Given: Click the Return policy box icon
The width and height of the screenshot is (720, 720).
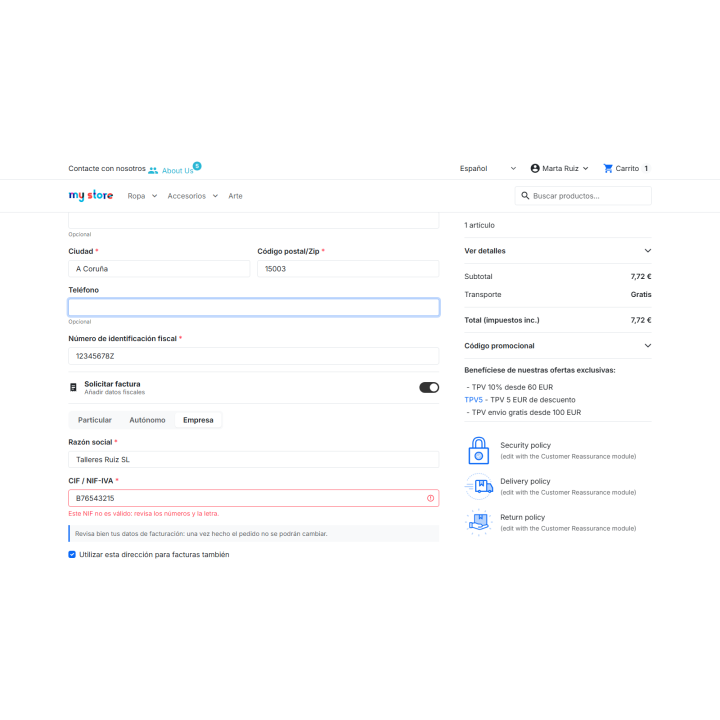Looking at the screenshot, I should pos(479,522).
